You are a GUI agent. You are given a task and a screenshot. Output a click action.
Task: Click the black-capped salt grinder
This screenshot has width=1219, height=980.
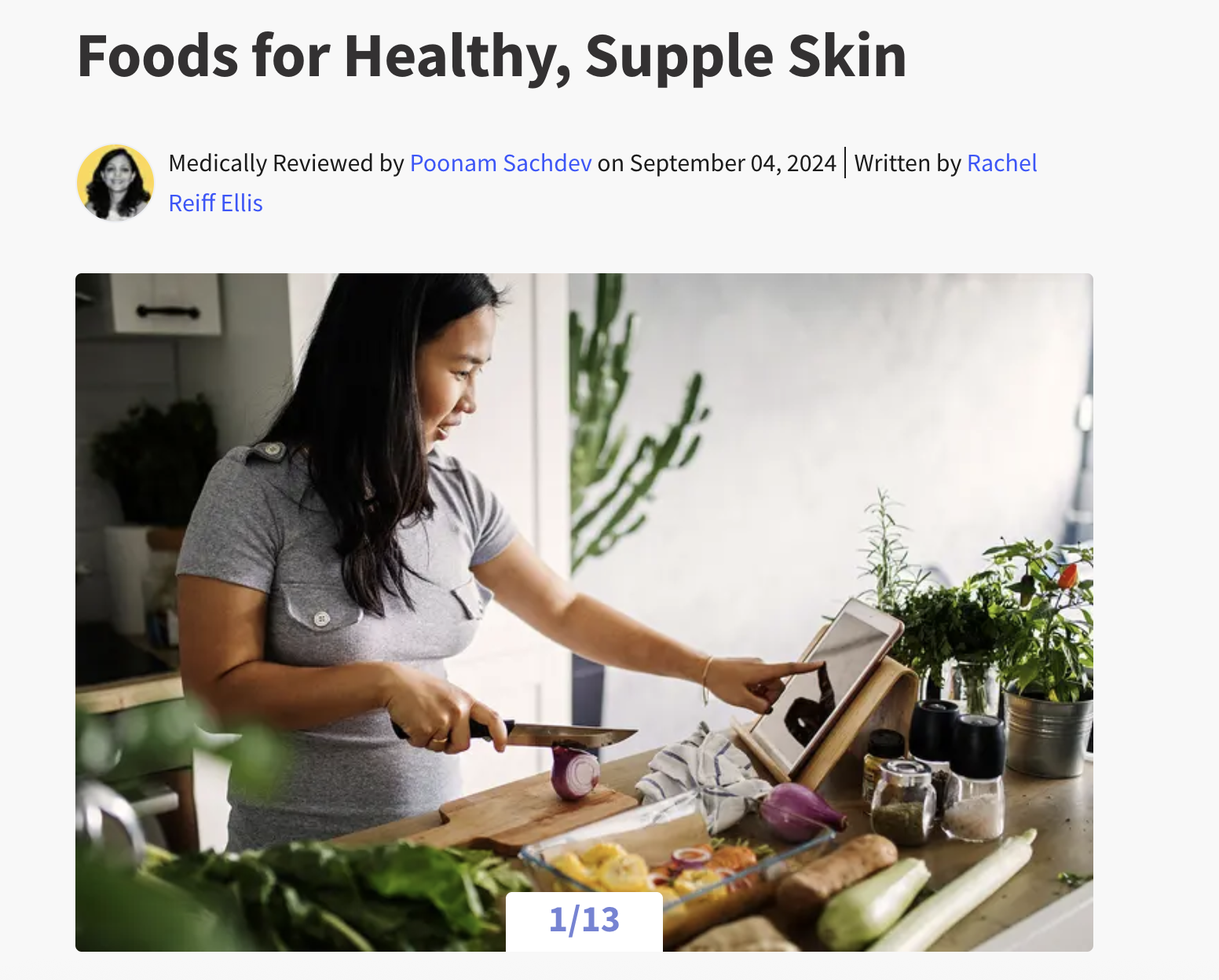(x=975, y=777)
